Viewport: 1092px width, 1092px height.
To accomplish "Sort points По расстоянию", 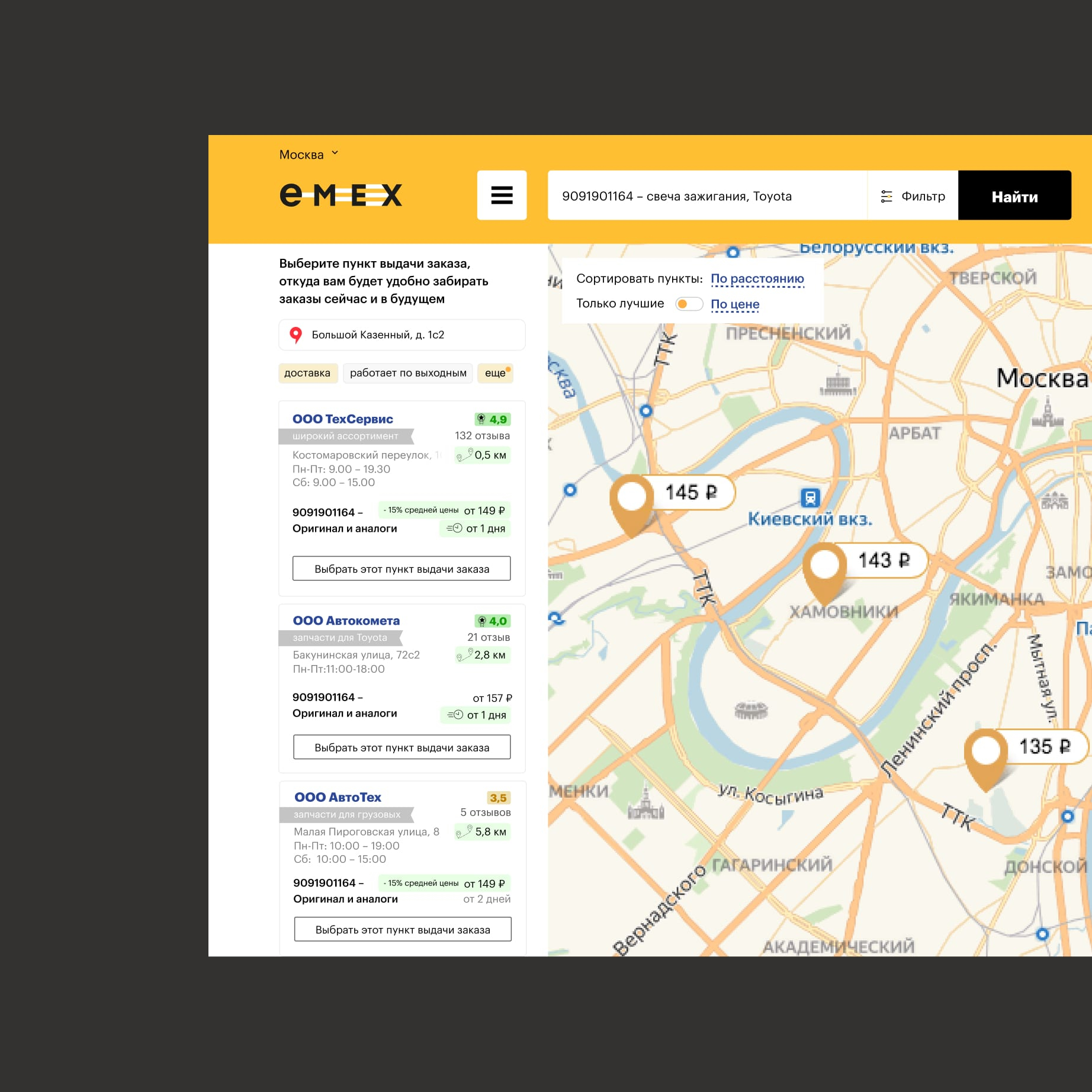I will tap(757, 279).
